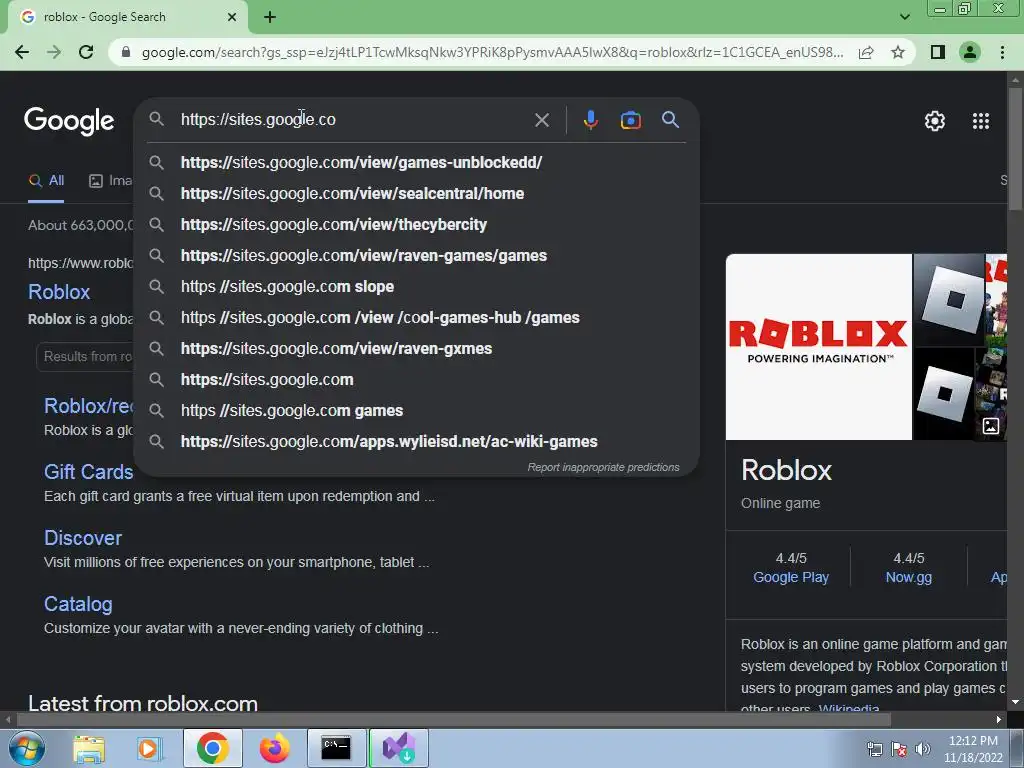Click the Action Center flag tray icon
Viewport: 1024px width, 768px height.
899,749
